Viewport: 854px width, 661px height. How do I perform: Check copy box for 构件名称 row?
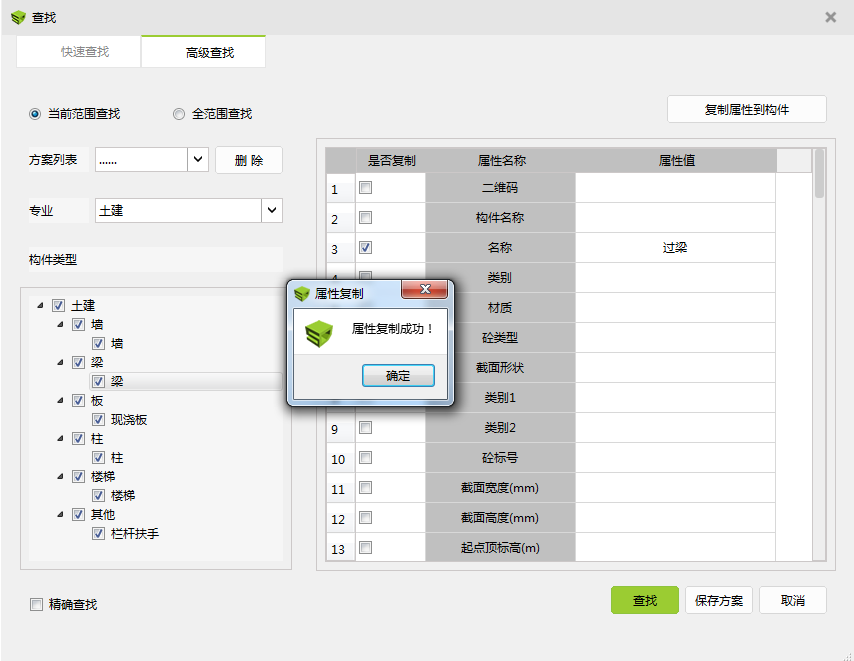click(365, 218)
